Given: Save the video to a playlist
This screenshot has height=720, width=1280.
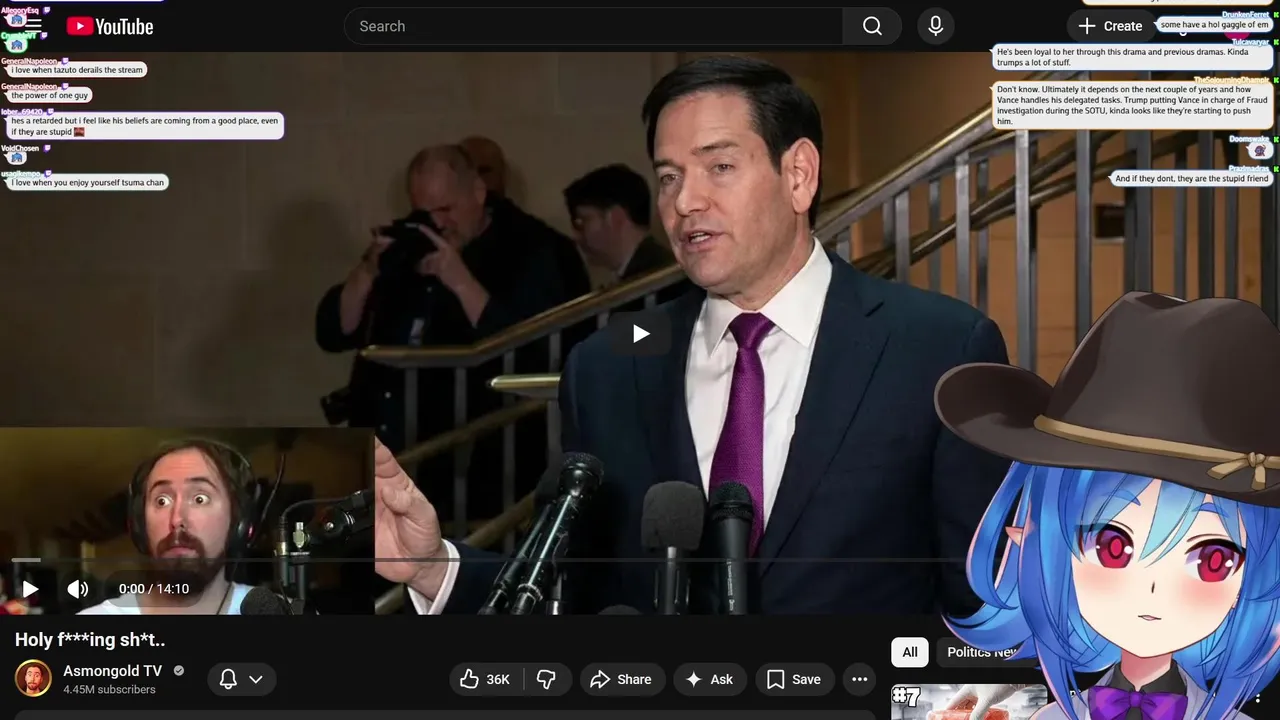Looking at the screenshot, I should click(794, 679).
